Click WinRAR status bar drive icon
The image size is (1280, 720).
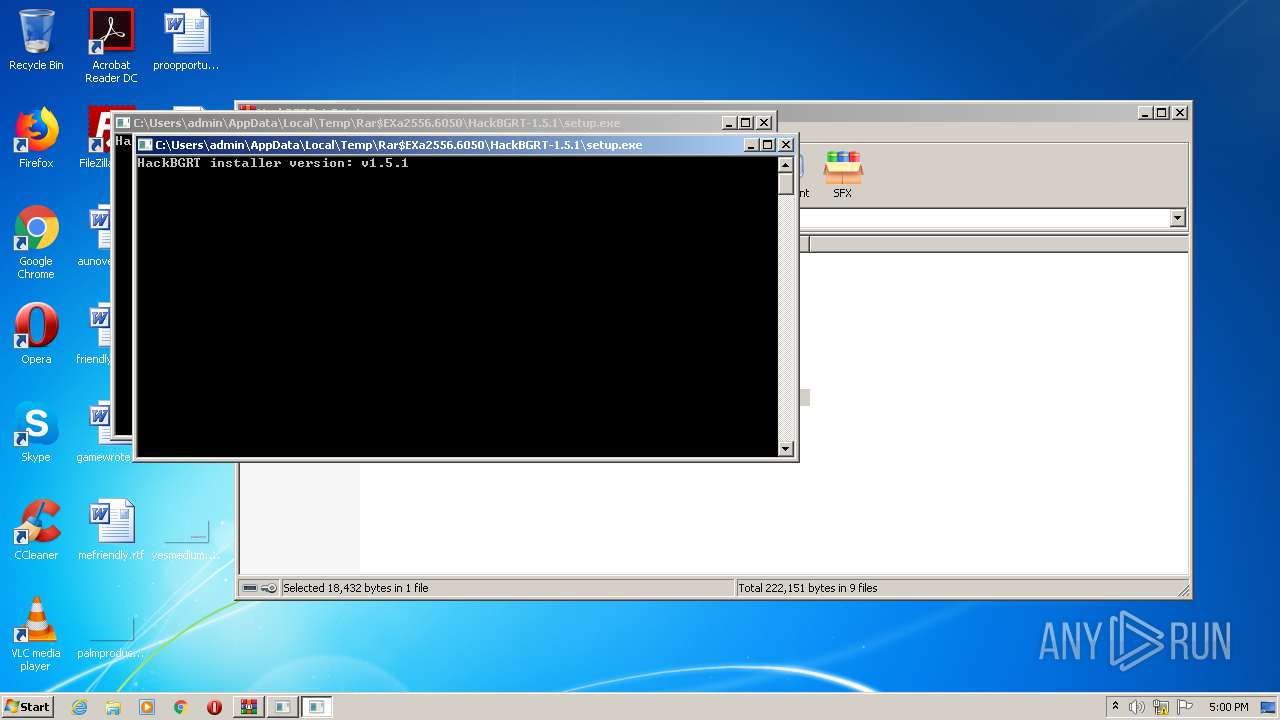(250, 588)
